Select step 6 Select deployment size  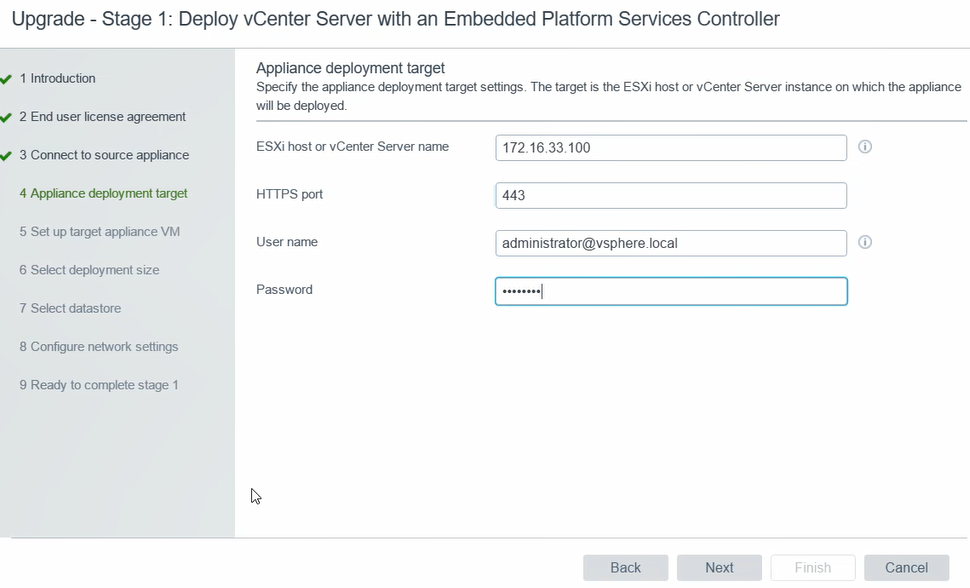point(89,270)
